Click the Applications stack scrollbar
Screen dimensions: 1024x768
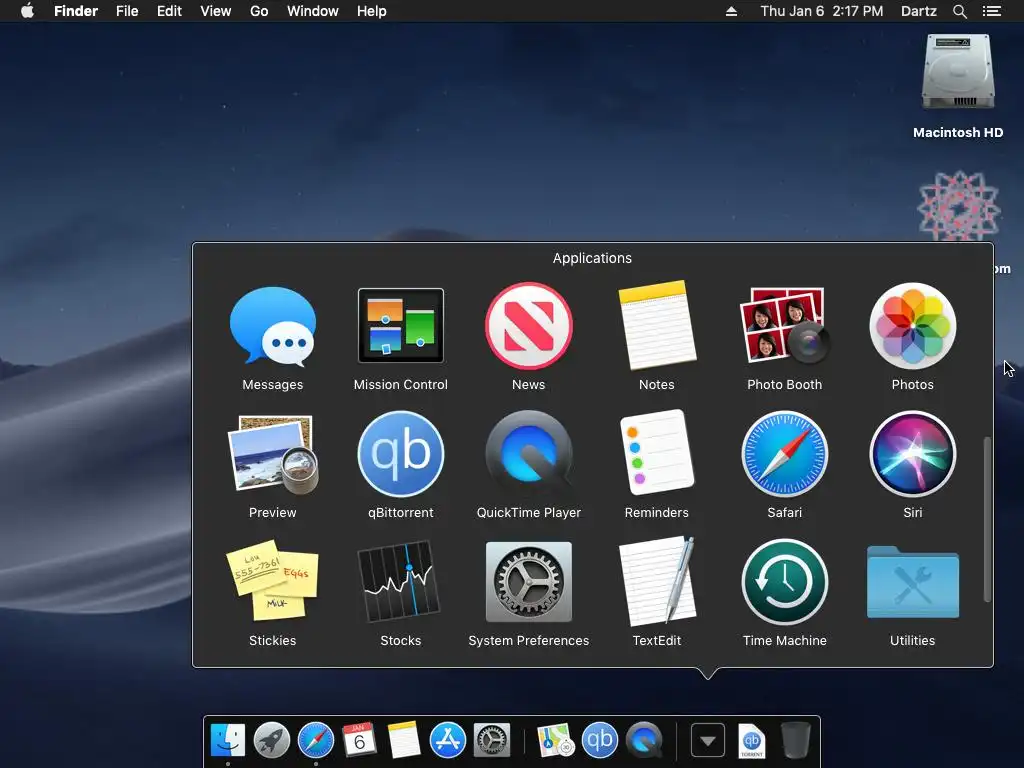pyautogui.click(x=987, y=519)
